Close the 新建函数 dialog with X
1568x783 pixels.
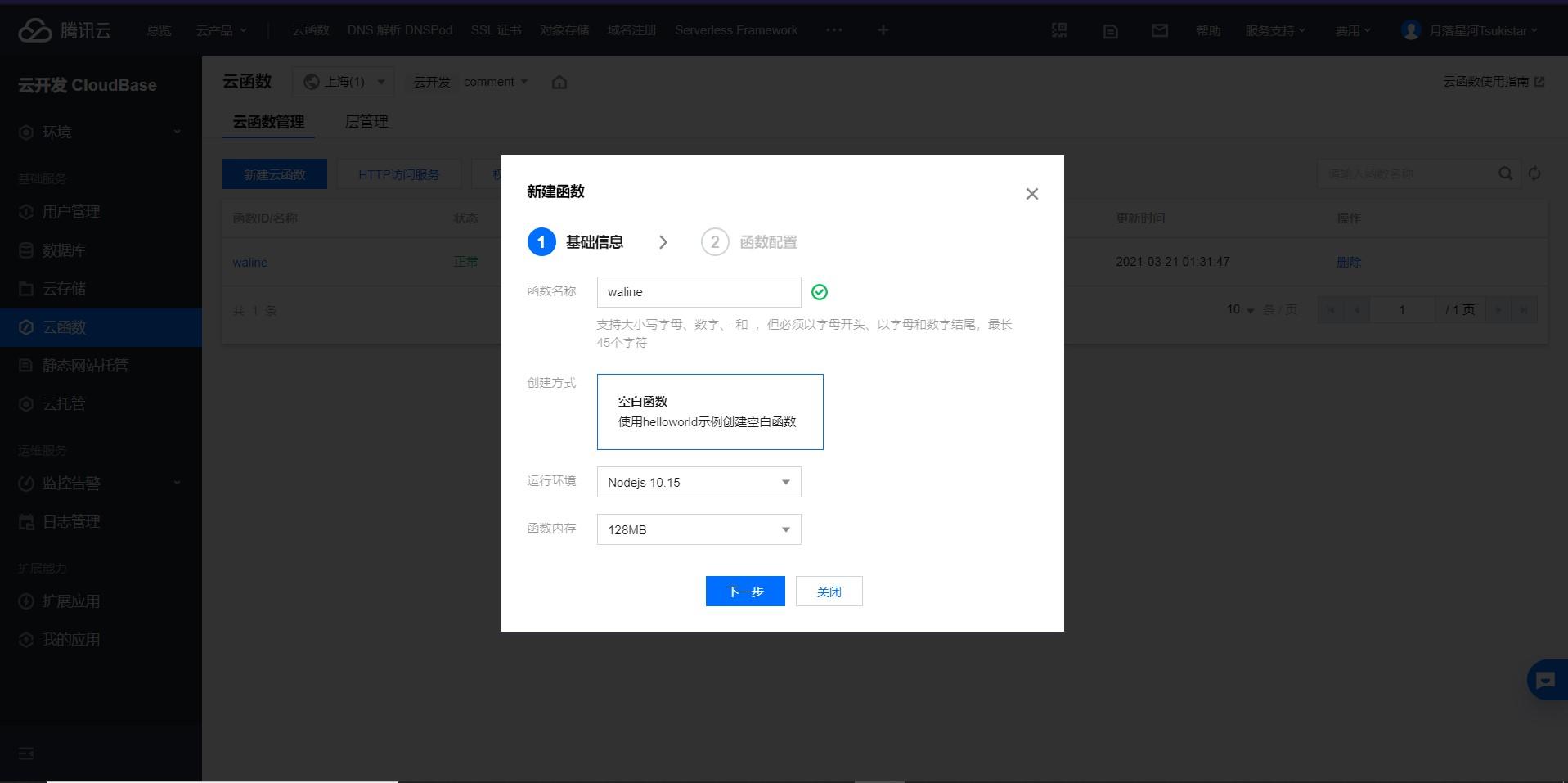1032,194
